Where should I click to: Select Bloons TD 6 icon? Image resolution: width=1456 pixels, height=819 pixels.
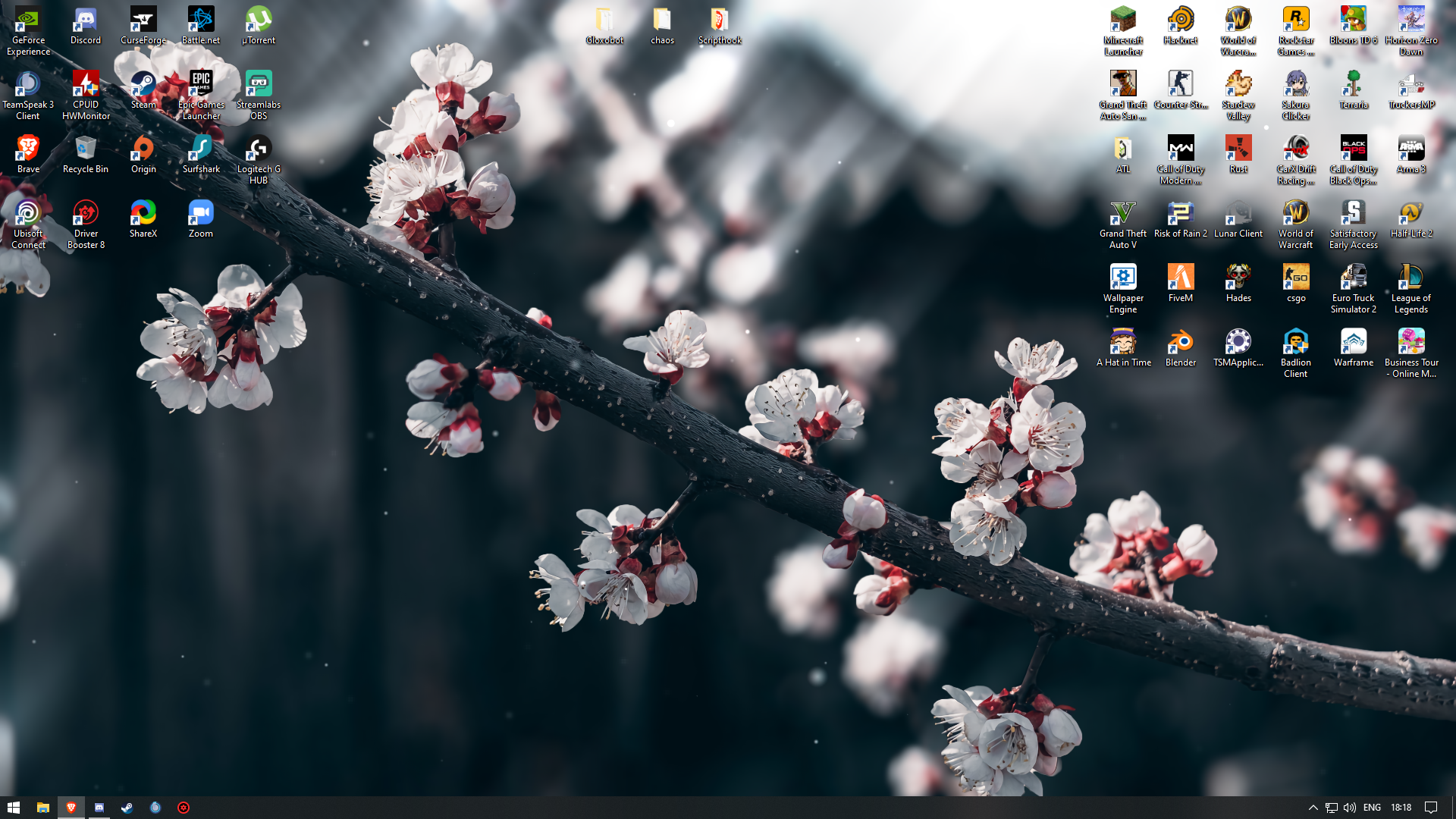coord(1354,25)
